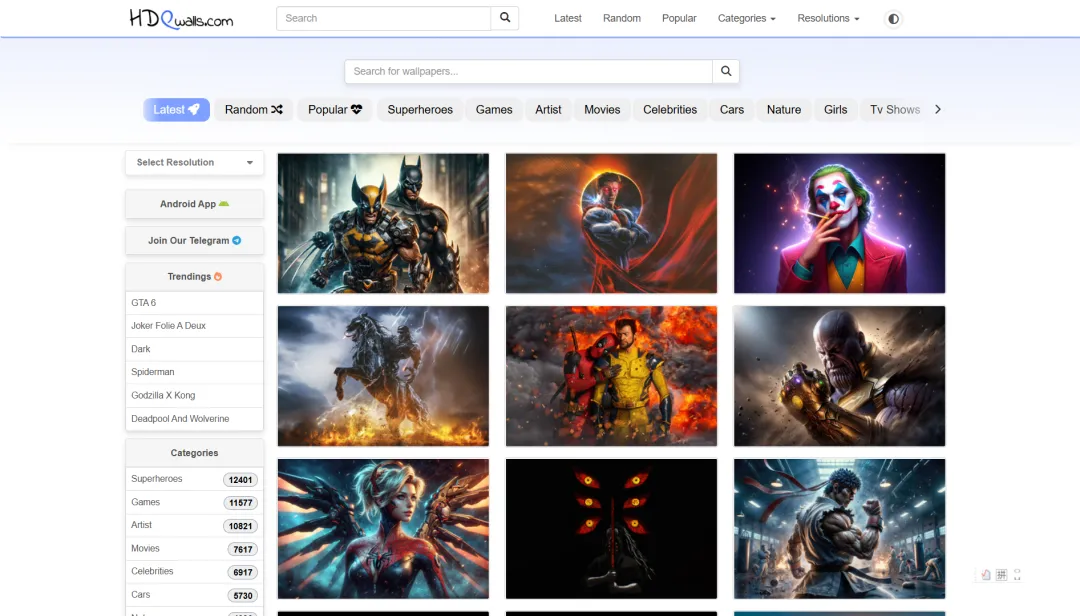Viewport: 1080px width, 616px height.
Task: Open the Superheroes category in the sidebar
Action: (x=157, y=479)
